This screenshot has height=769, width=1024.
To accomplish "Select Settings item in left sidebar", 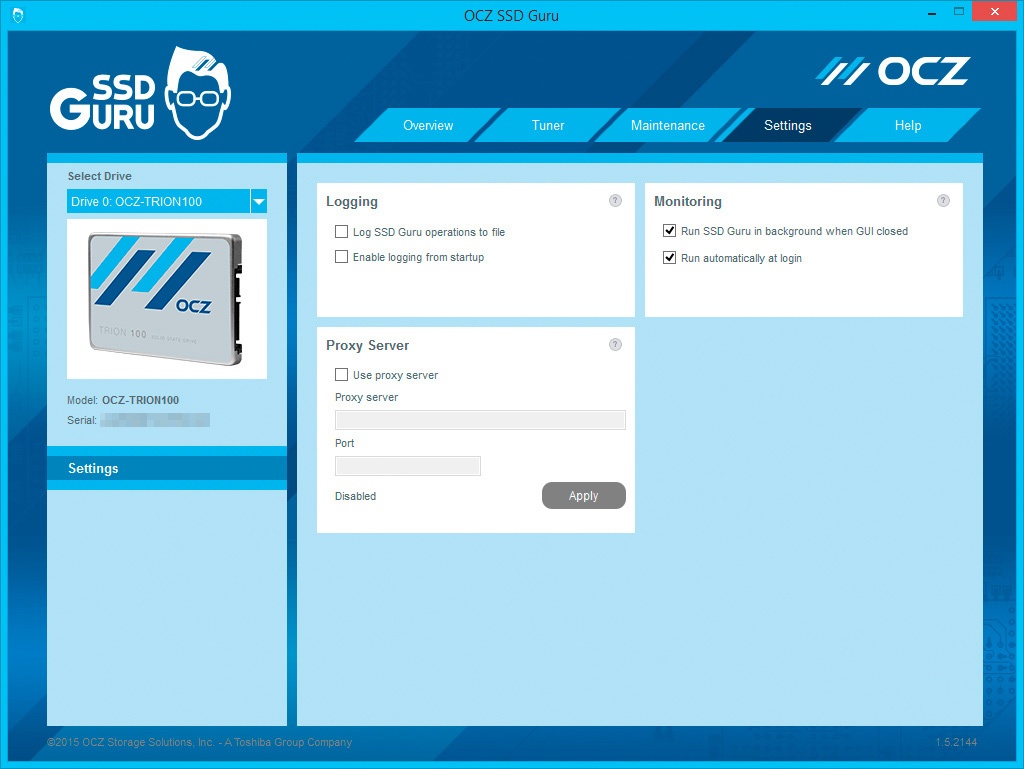I will pyautogui.click(x=167, y=468).
